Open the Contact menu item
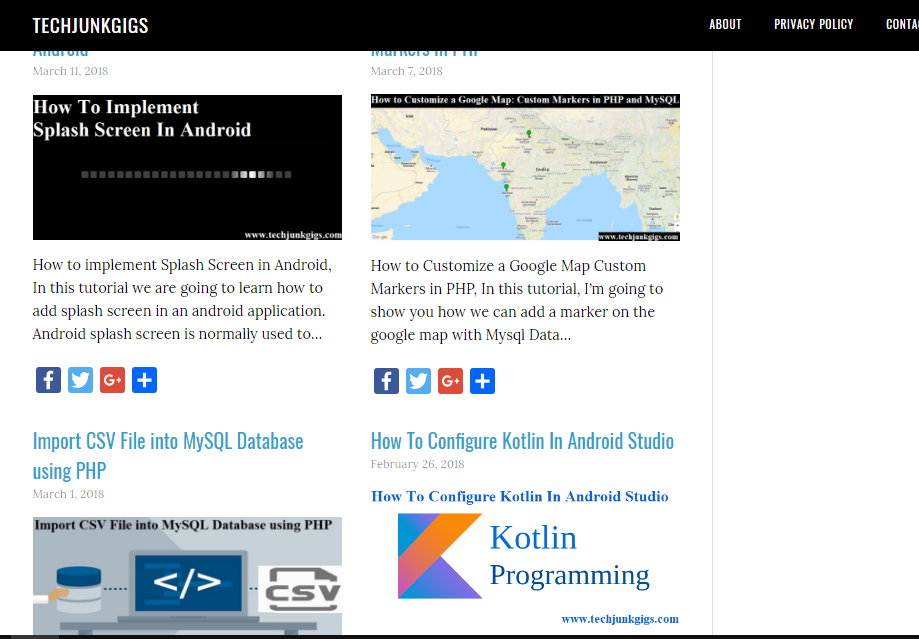 tap(903, 25)
